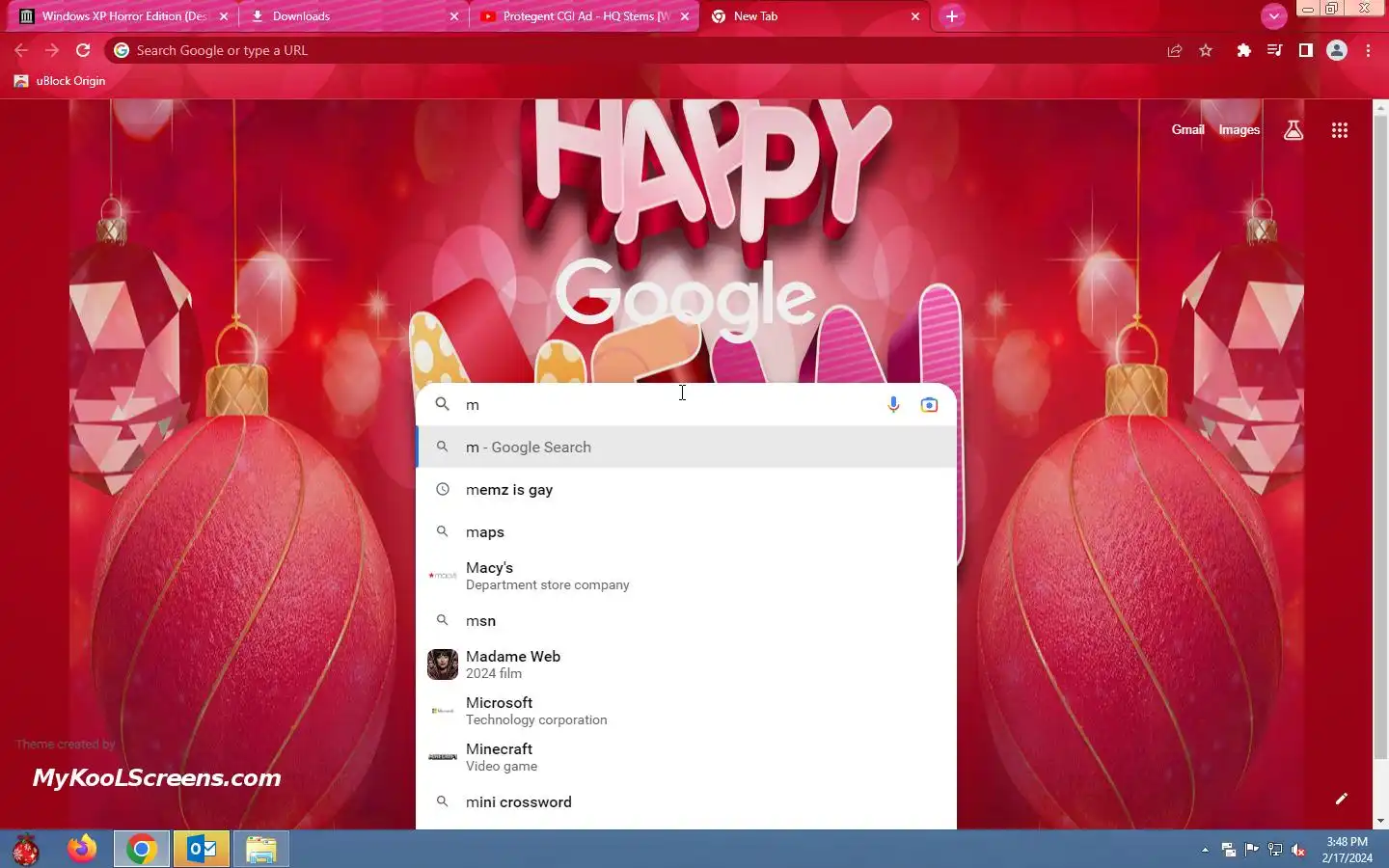The height and width of the screenshot is (868, 1389).
Task: Choose the Macy's suggestion
Action: click(x=686, y=576)
